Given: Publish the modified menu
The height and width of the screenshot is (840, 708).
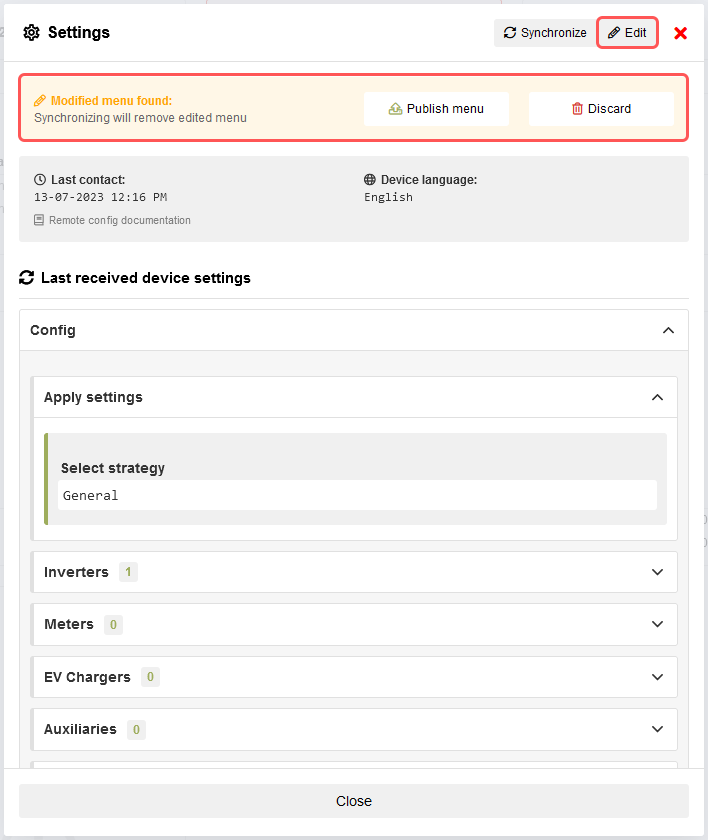Looking at the screenshot, I should [x=436, y=109].
